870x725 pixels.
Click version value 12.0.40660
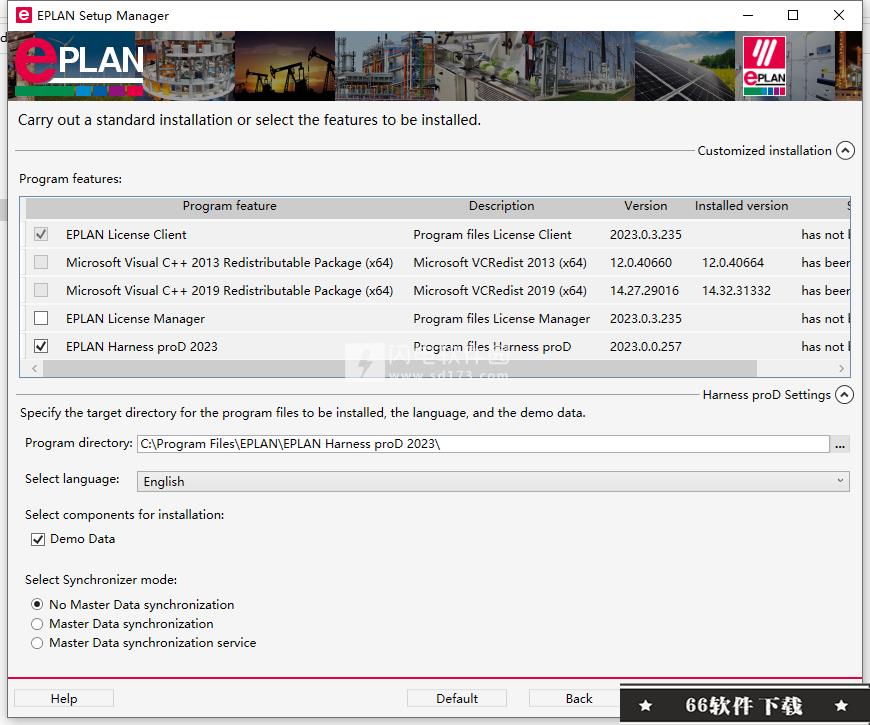click(x=641, y=262)
